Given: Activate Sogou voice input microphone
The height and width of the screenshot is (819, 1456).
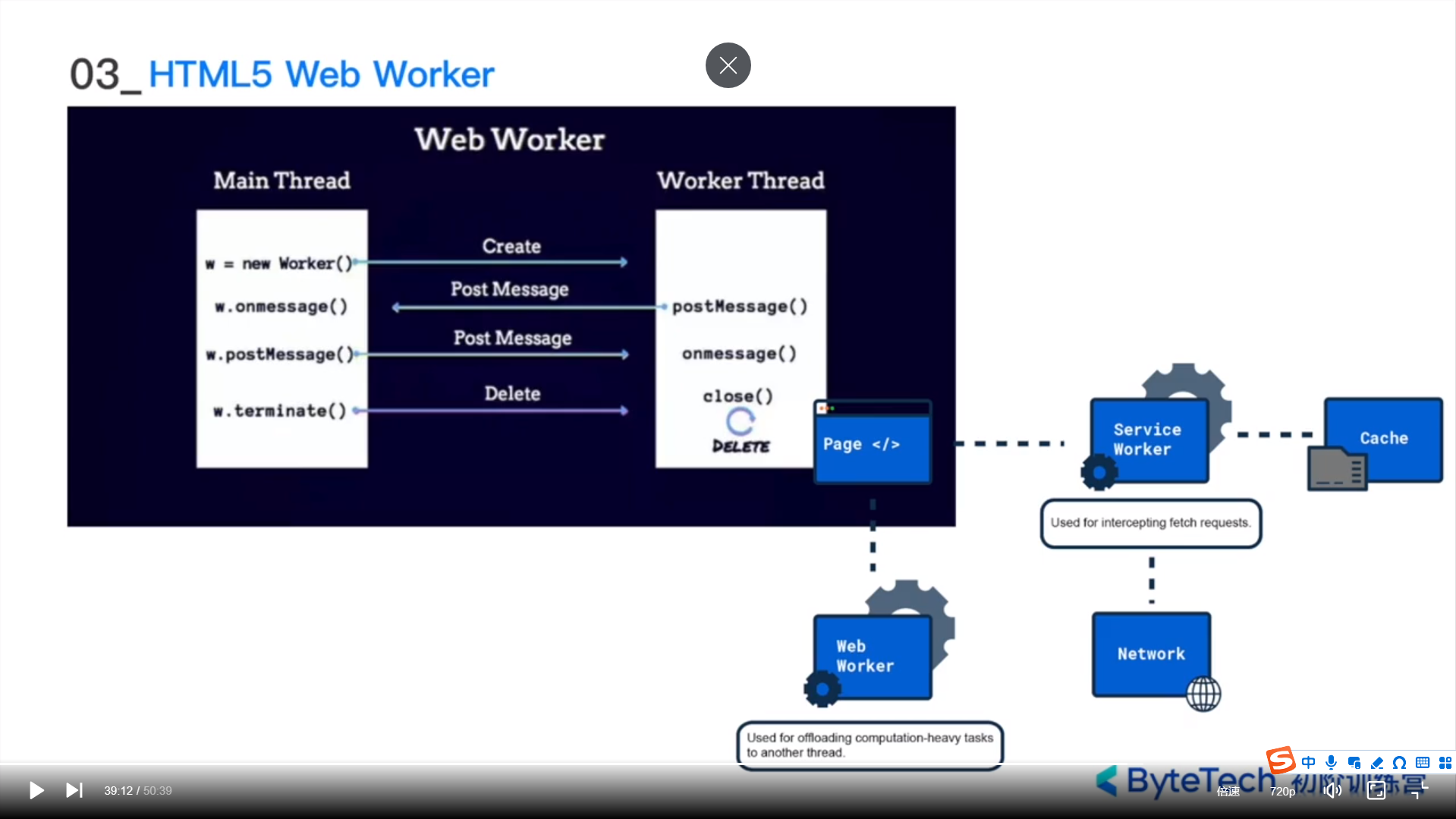Looking at the screenshot, I should (x=1331, y=762).
